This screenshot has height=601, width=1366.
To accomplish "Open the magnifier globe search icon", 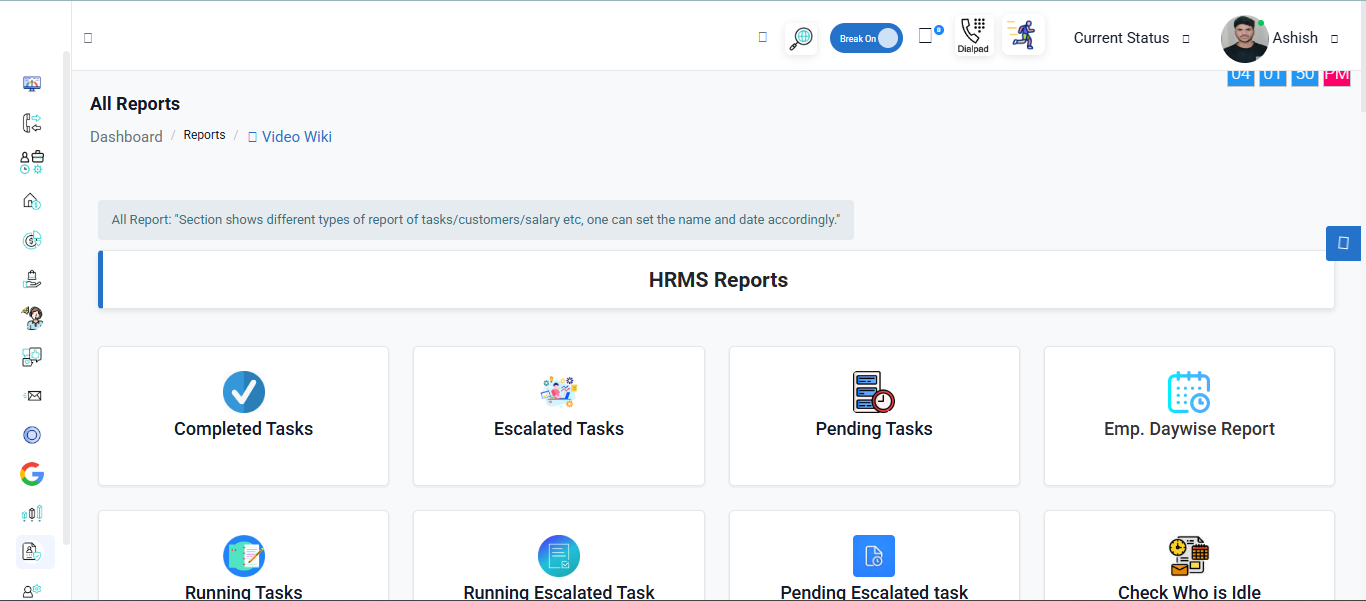I will tap(800, 37).
